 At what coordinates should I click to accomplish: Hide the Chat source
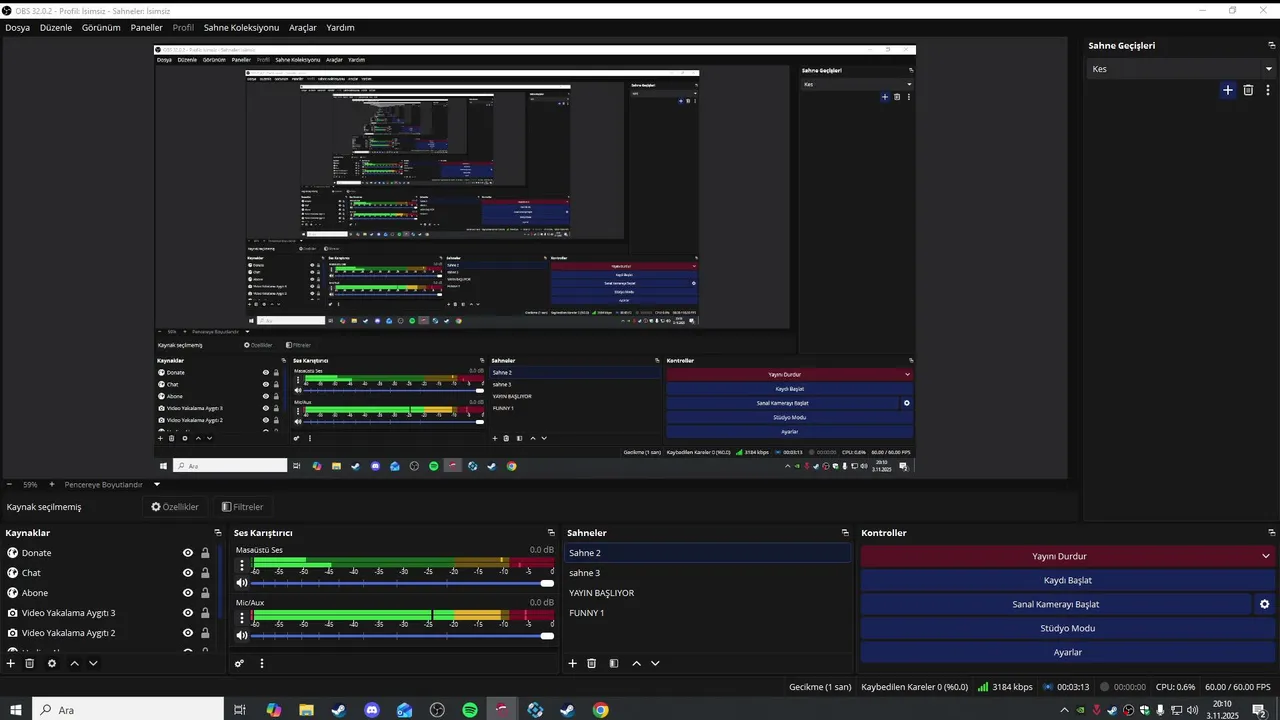[x=188, y=573]
